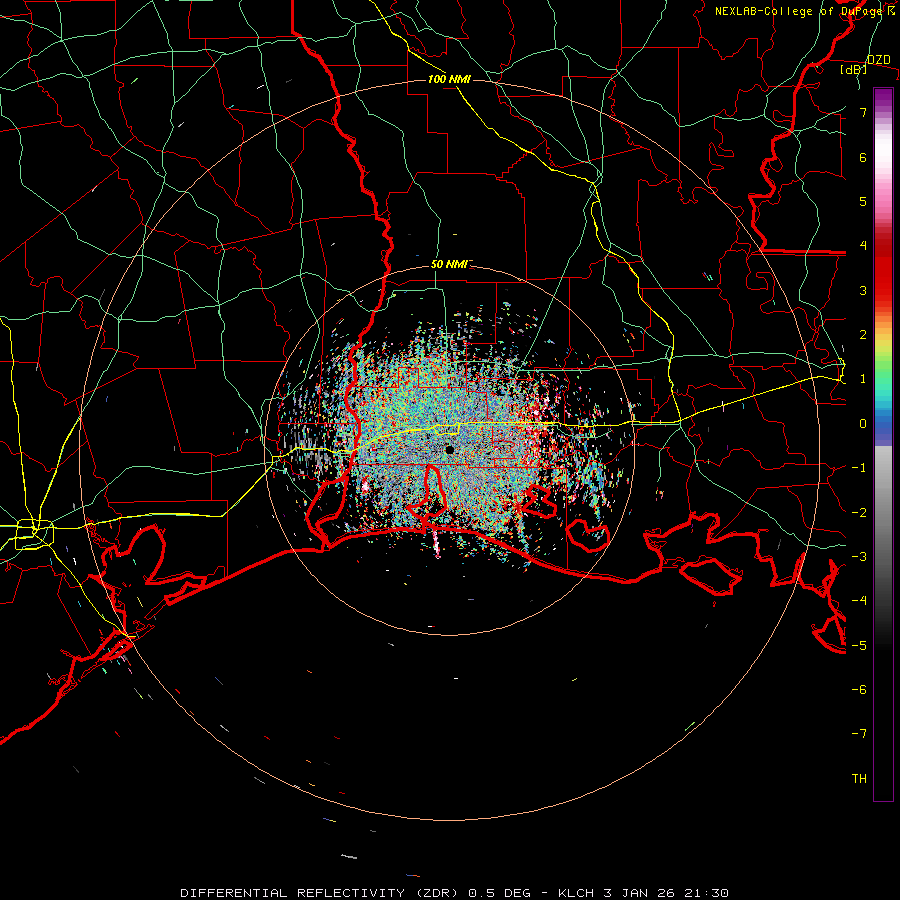Click the '100 NMI' range ring label

449,79
